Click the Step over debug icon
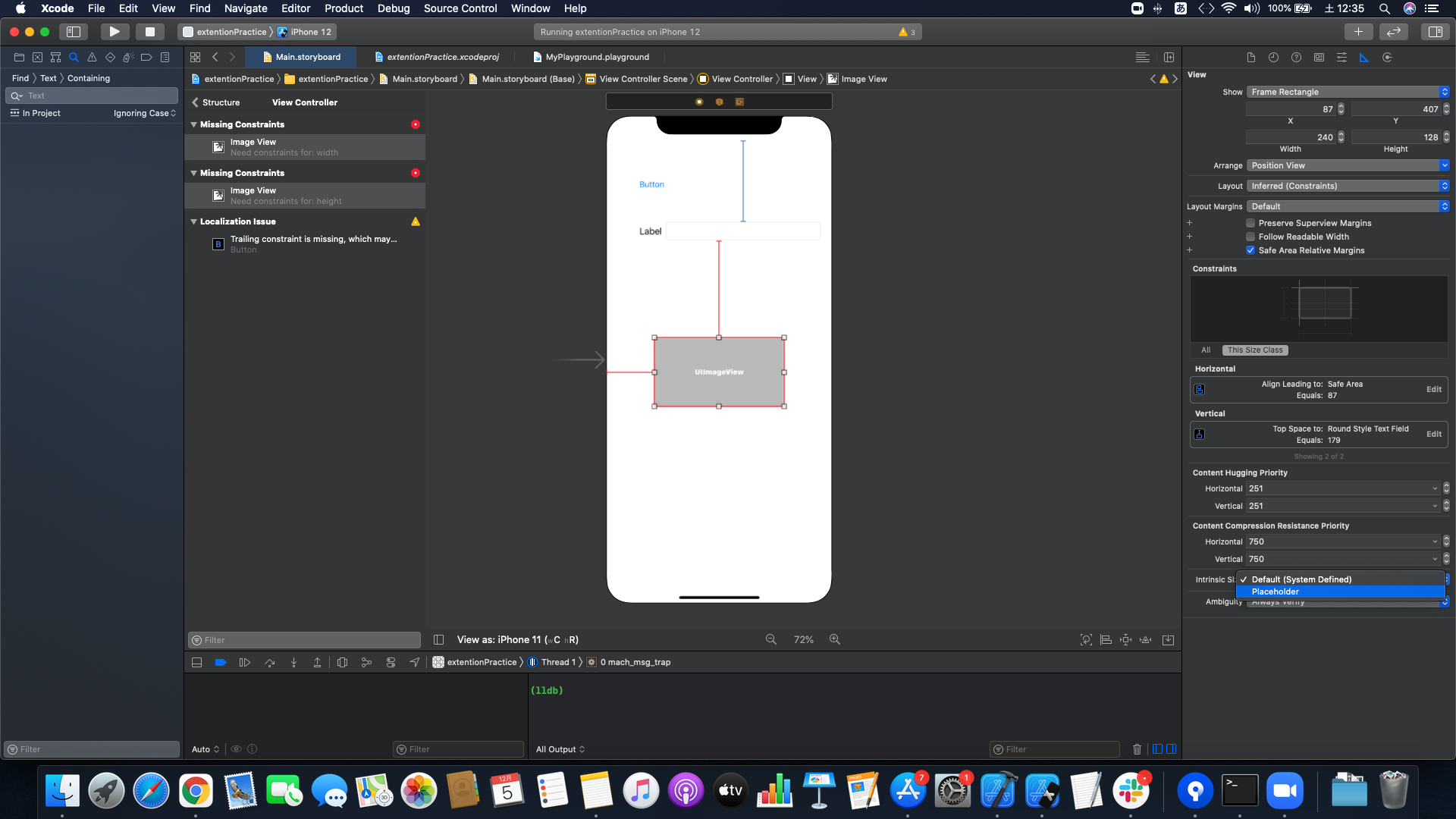This screenshot has width=1456, height=819. 269,662
